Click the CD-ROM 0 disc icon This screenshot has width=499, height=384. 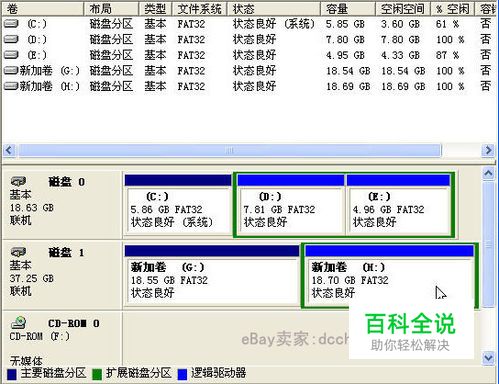click(18, 323)
